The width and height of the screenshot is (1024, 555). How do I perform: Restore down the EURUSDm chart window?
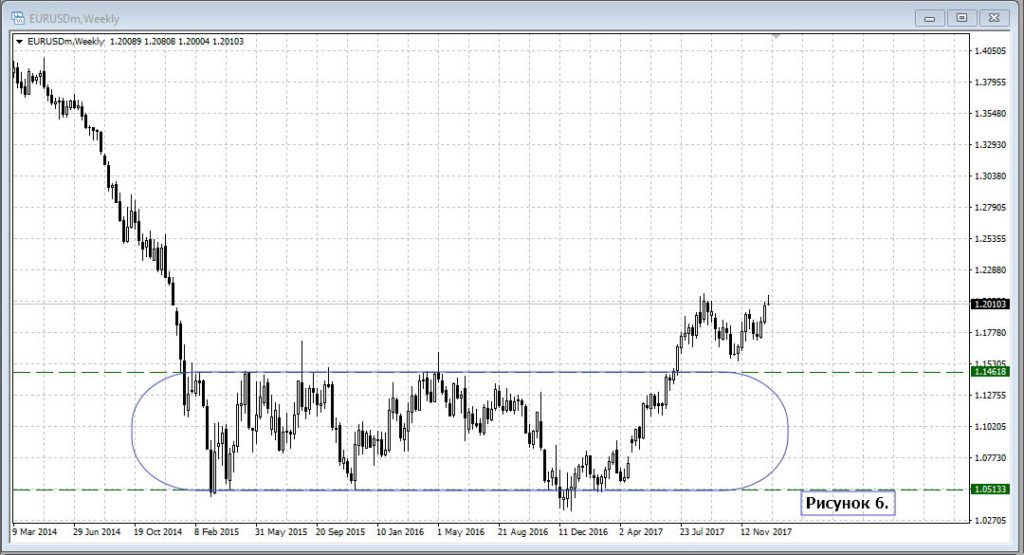(961, 17)
